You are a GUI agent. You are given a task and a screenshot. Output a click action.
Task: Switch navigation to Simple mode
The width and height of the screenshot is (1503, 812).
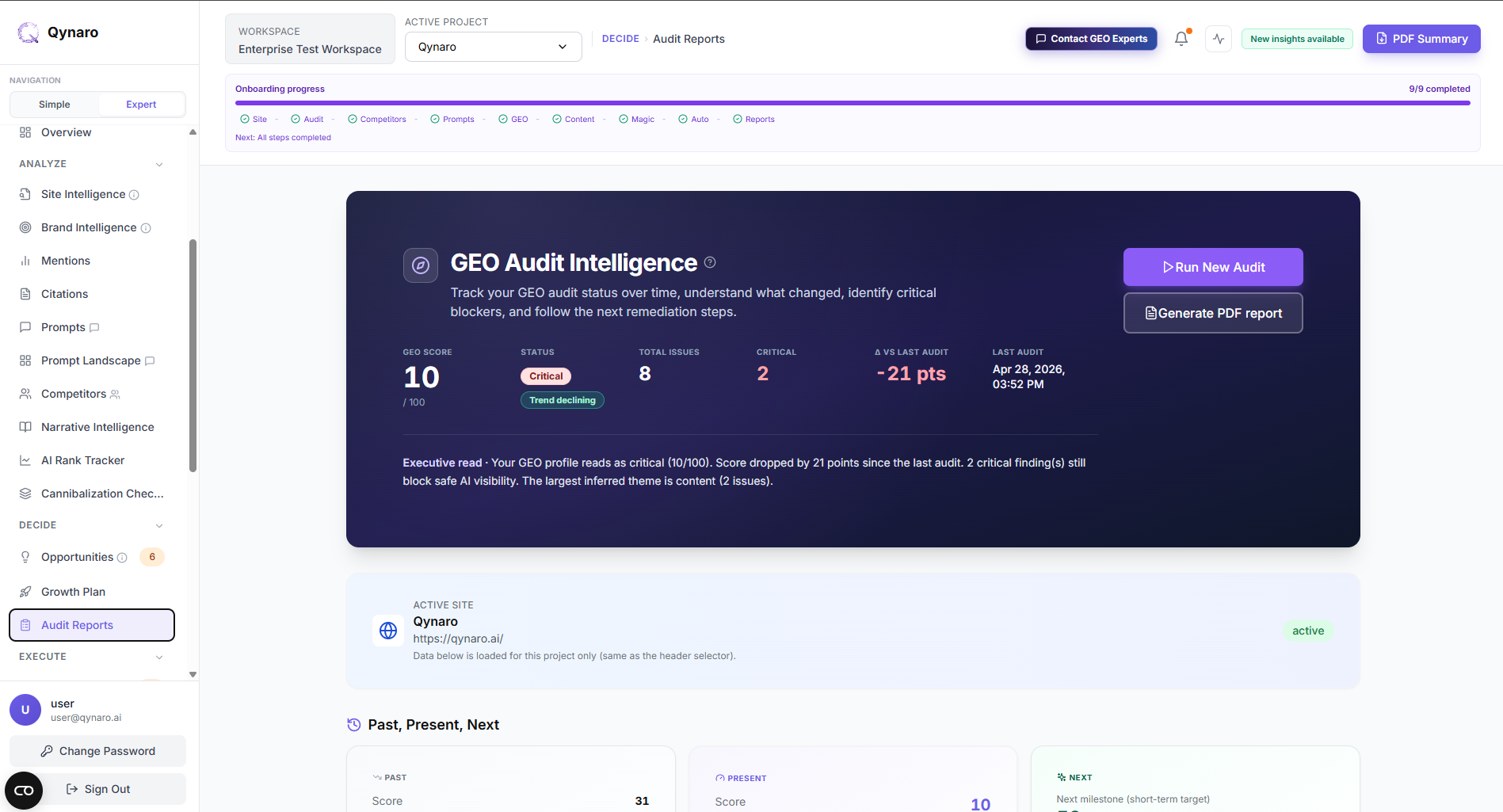pyautogui.click(x=55, y=105)
